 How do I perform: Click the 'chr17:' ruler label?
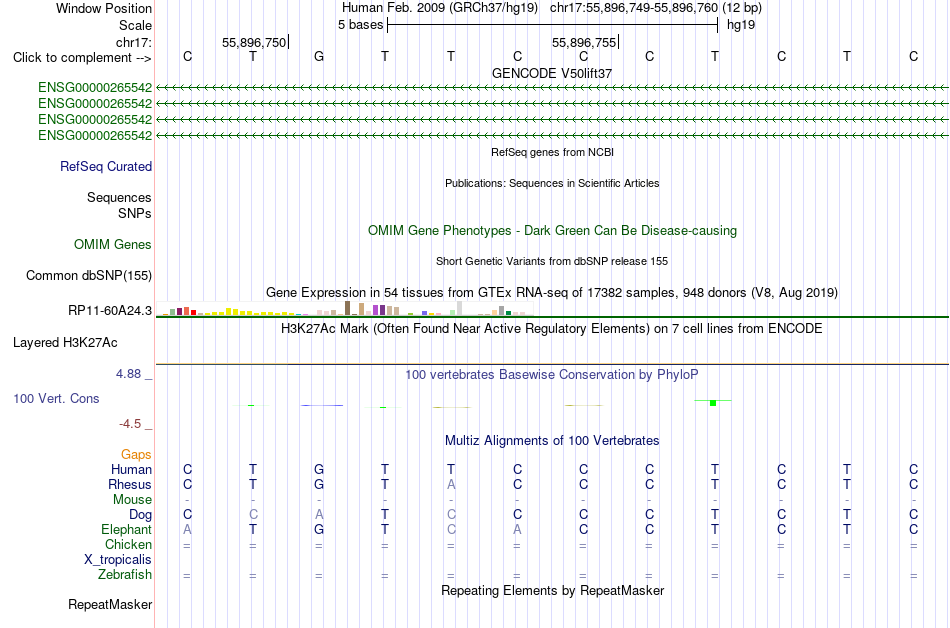click(x=134, y=42)
